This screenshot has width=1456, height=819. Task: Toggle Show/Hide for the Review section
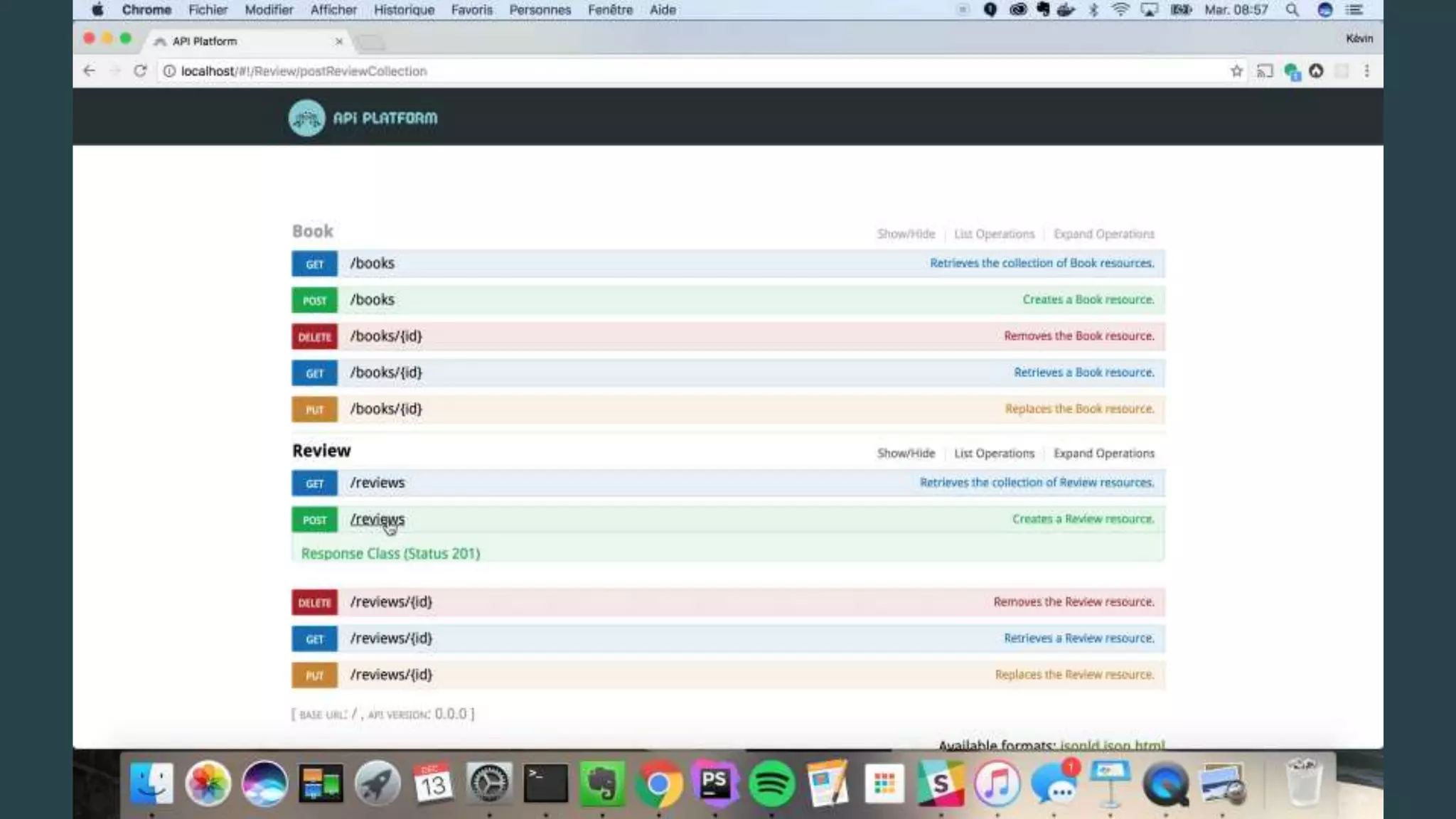pos(905,454)
